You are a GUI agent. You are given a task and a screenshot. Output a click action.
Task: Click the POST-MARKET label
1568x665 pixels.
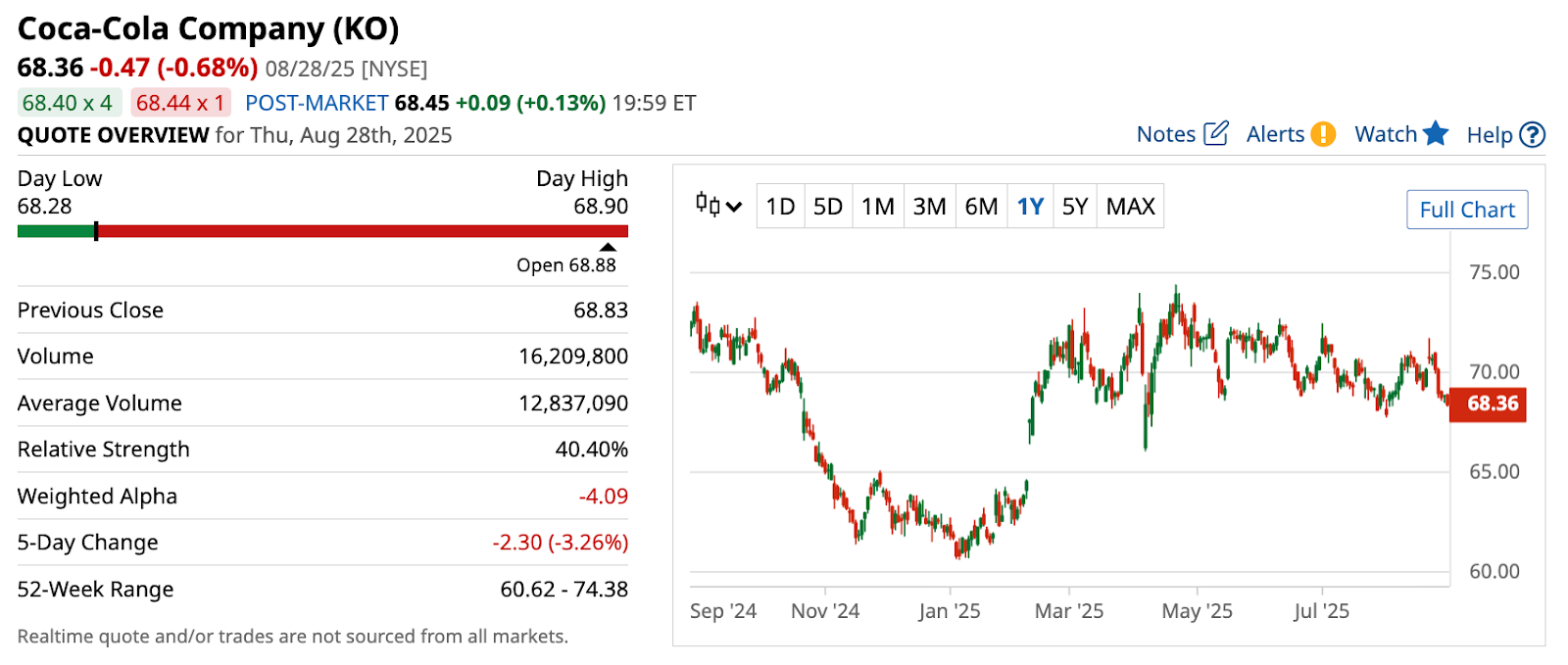[x=317, y=103]
